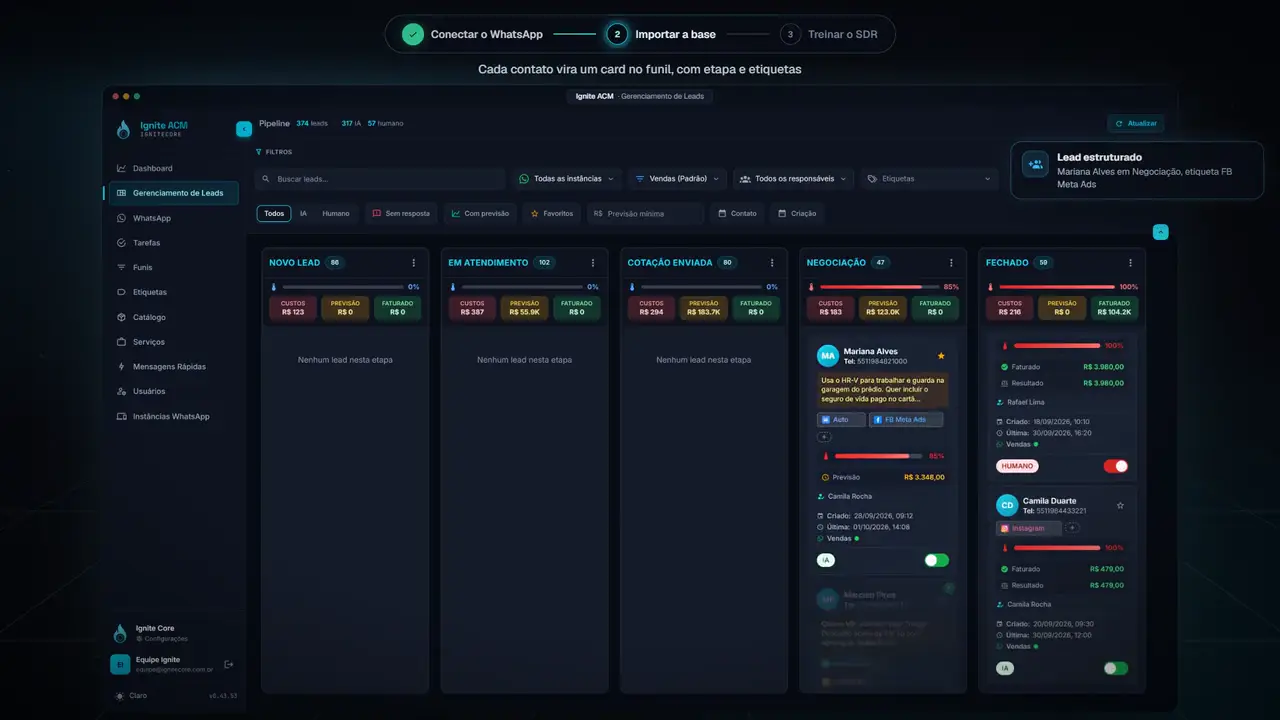
Task: Open the Todas as instâncias dropdown
Action: [567, 179]
